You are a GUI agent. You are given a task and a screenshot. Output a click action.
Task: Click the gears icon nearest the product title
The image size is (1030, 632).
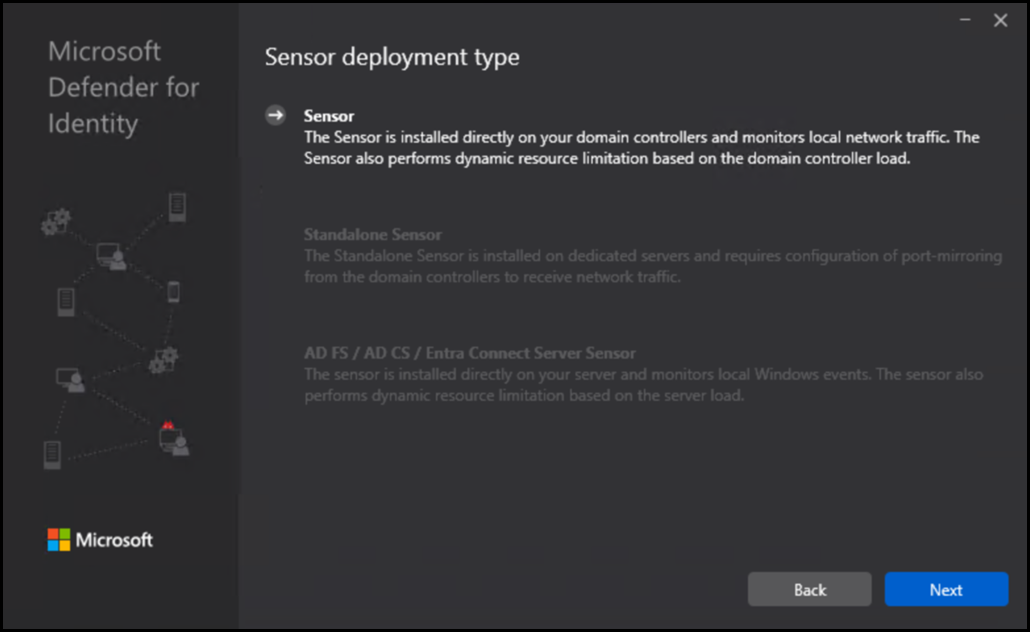point(55,223)
